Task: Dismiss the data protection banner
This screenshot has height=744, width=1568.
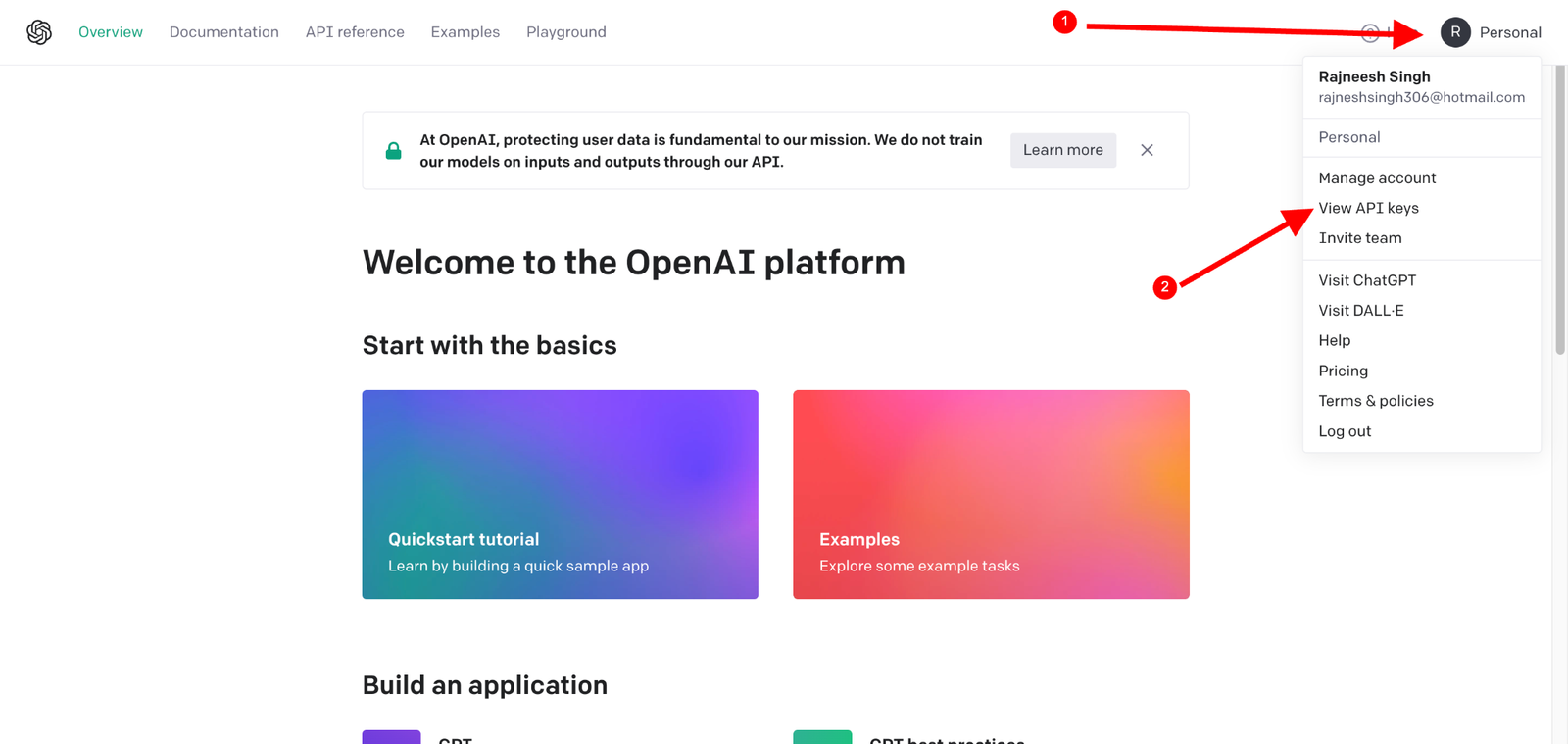Action: 1147,150
